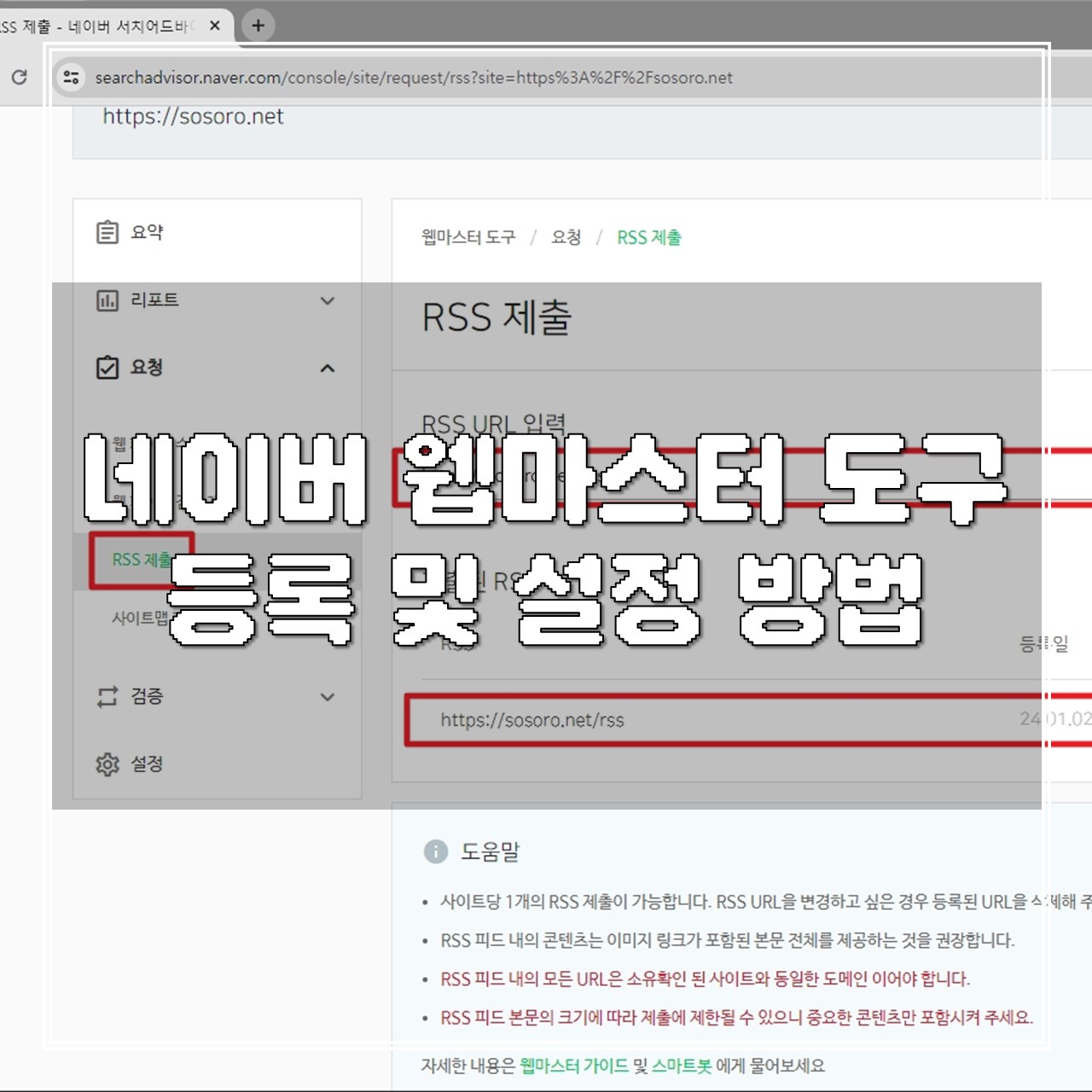
Task: View site information icon in address bar
Action: [x=72, y=78]
